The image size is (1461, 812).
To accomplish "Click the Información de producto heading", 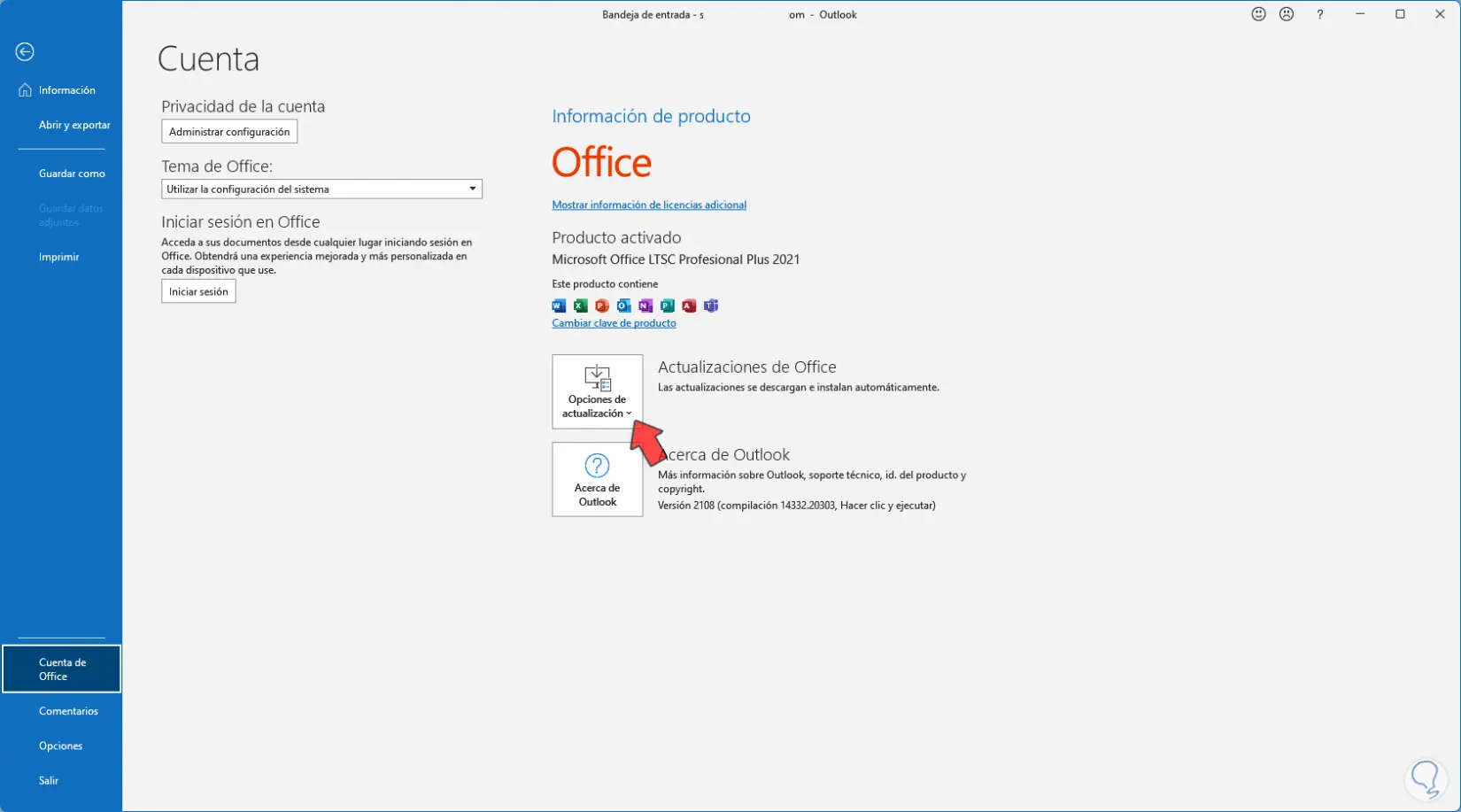I will pos(651,116).
